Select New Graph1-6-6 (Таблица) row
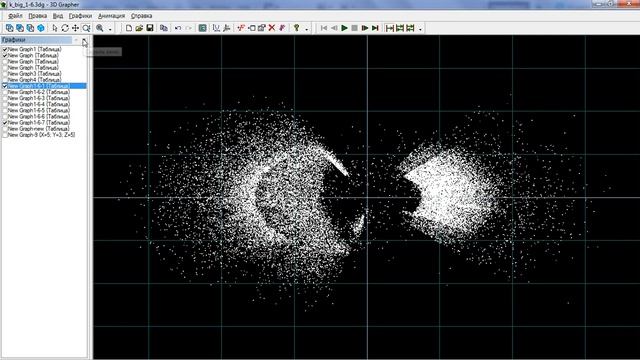The width and height of the screenshot is (640, 360). click(39, 117)
